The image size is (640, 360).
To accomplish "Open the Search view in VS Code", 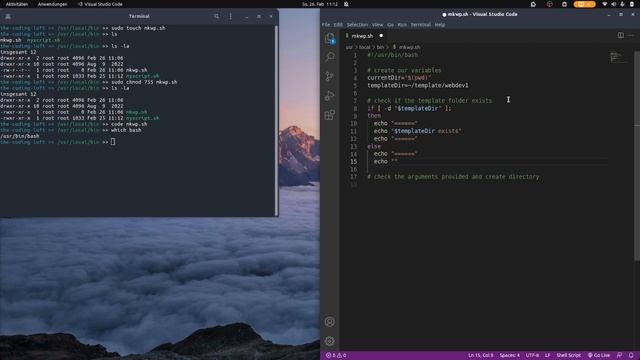I will click(330, 56).
